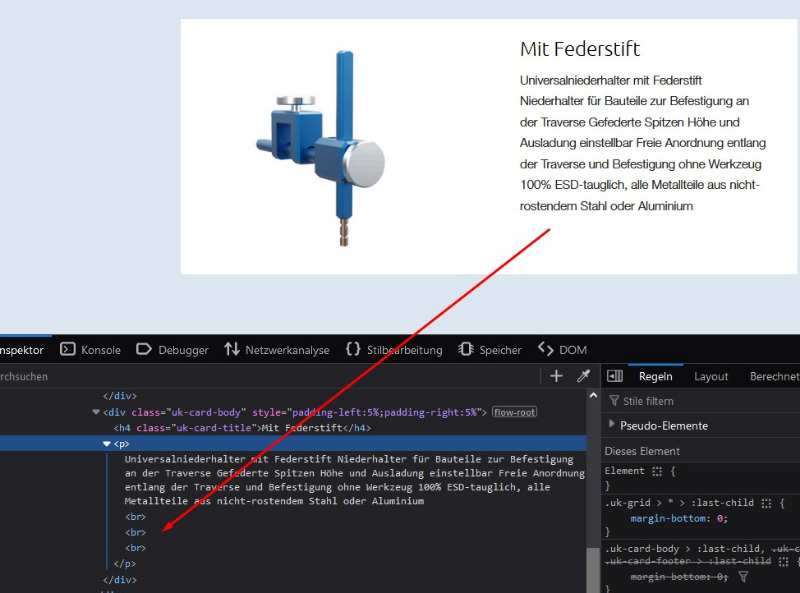Click the filter funnel beside overridden margin-bottom
Image resolution: width=800 pixels, height=593 pixels.
(x=743, y=577)
